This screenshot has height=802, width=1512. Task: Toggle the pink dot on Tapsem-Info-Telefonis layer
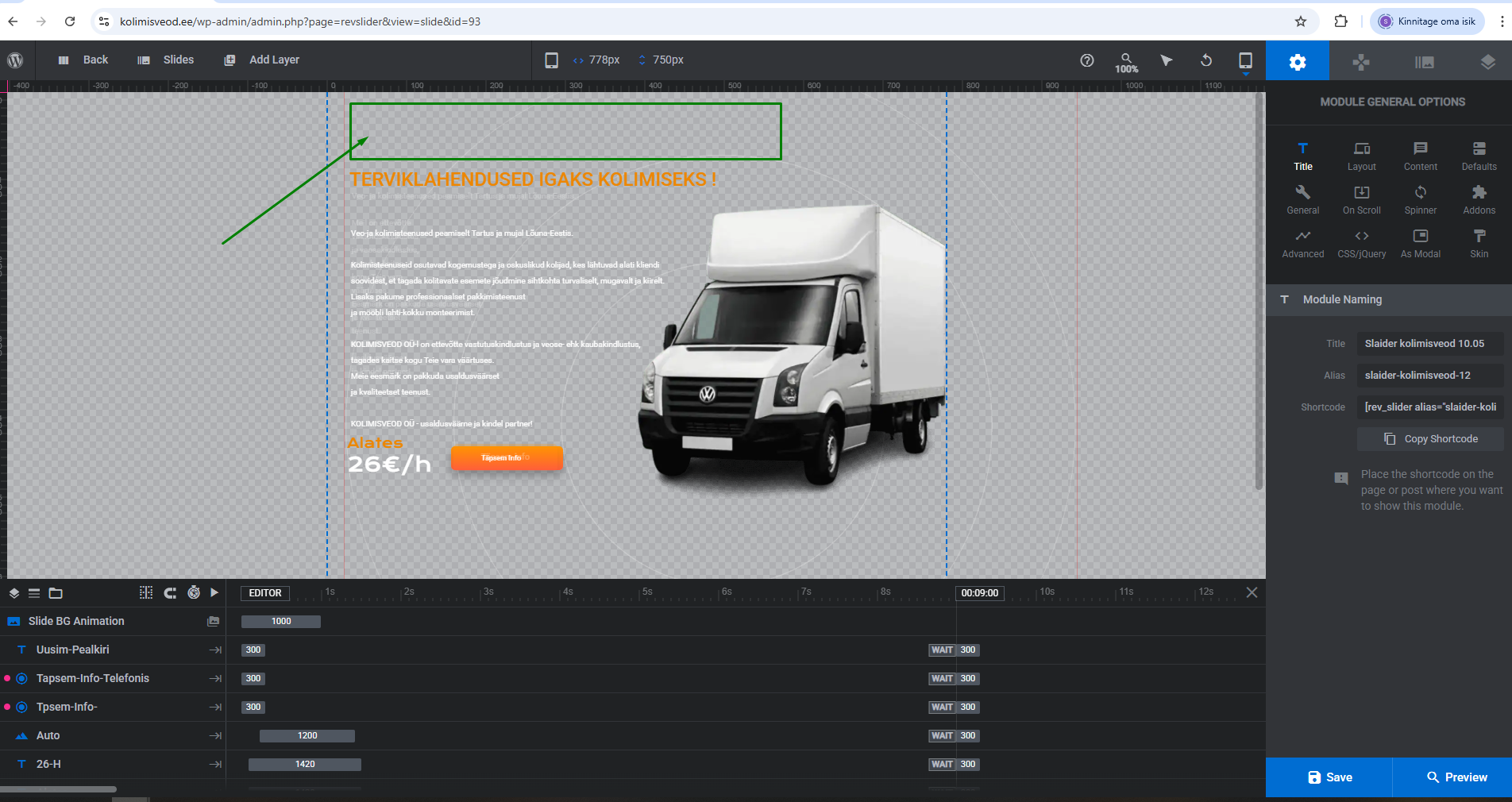pos(7,678)
